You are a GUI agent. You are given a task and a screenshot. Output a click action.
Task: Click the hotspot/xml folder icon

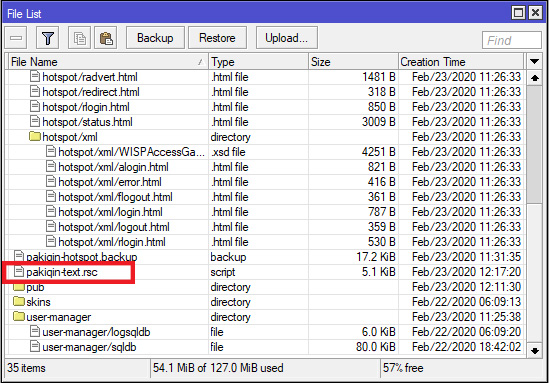pos(35,136)
